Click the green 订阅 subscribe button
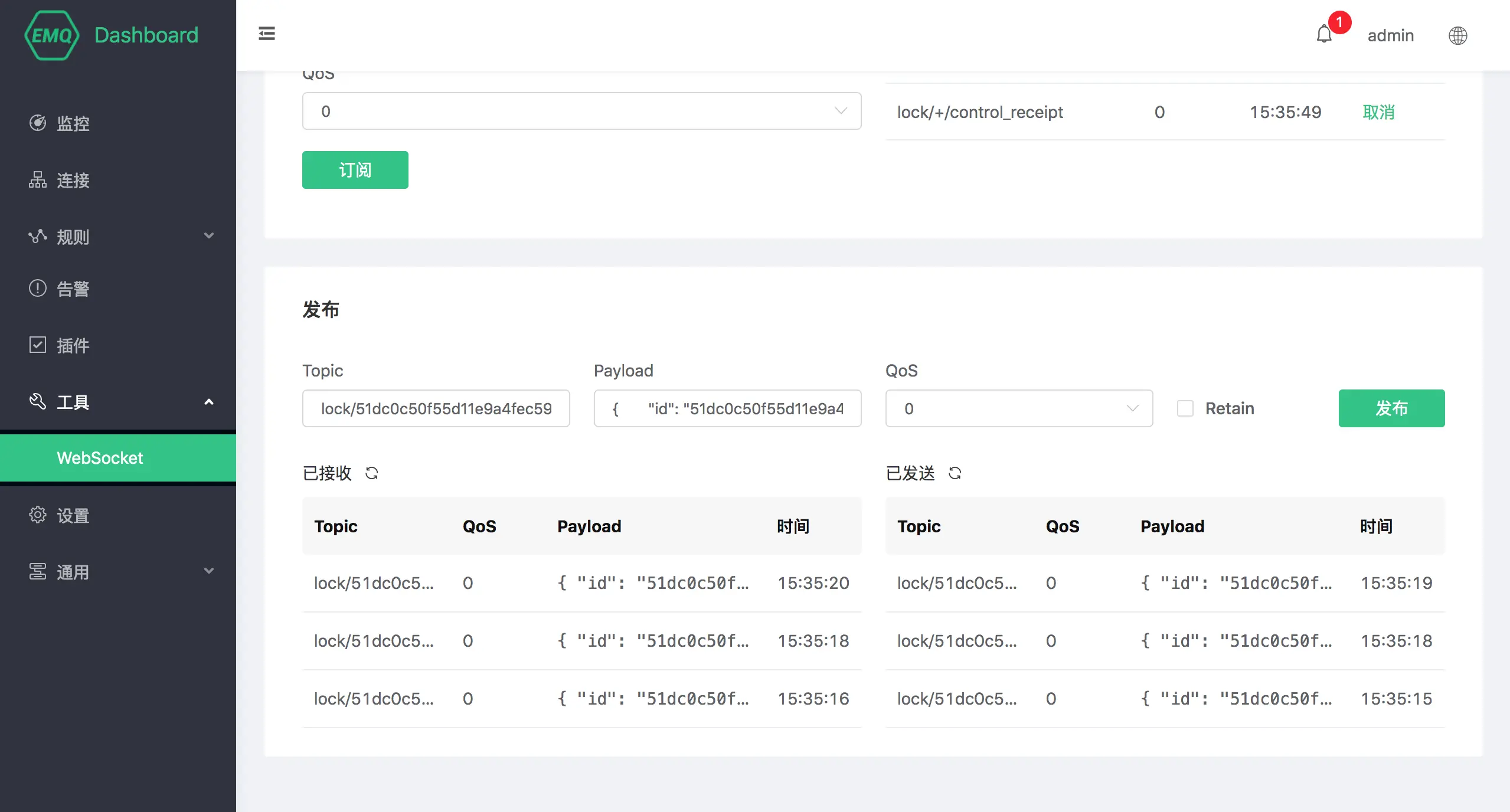Screen dimensions: 1510x812 [x=355, y=170]
